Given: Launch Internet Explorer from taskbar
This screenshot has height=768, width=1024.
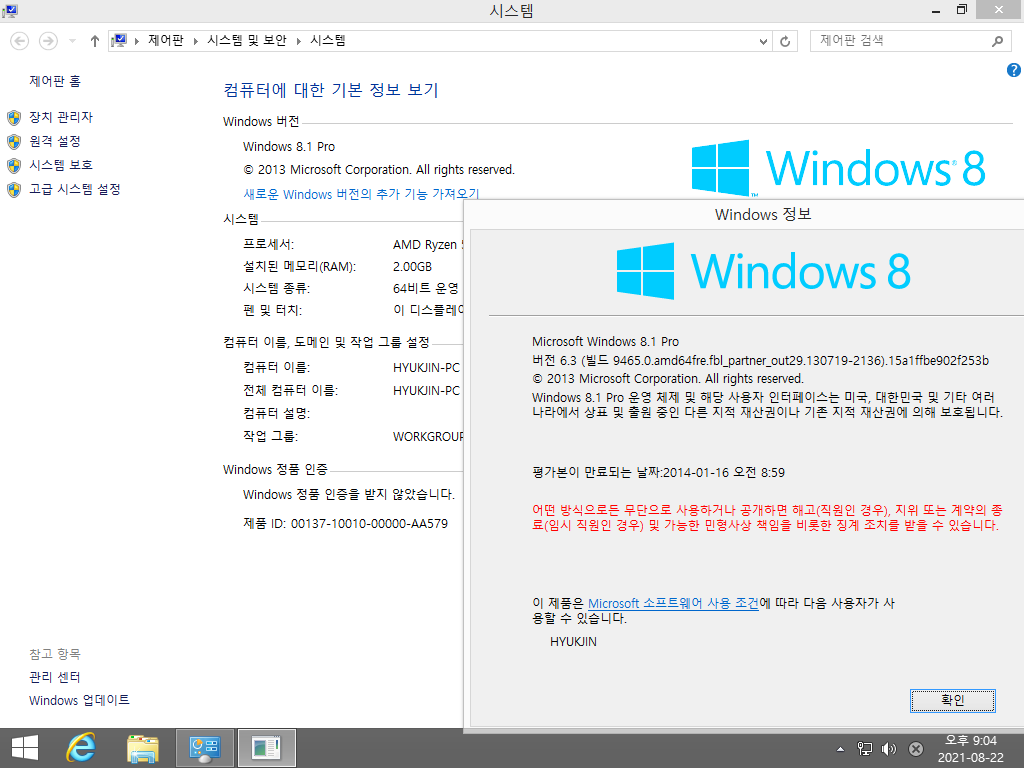Looking at the screenshot, I should coord(81,748).
